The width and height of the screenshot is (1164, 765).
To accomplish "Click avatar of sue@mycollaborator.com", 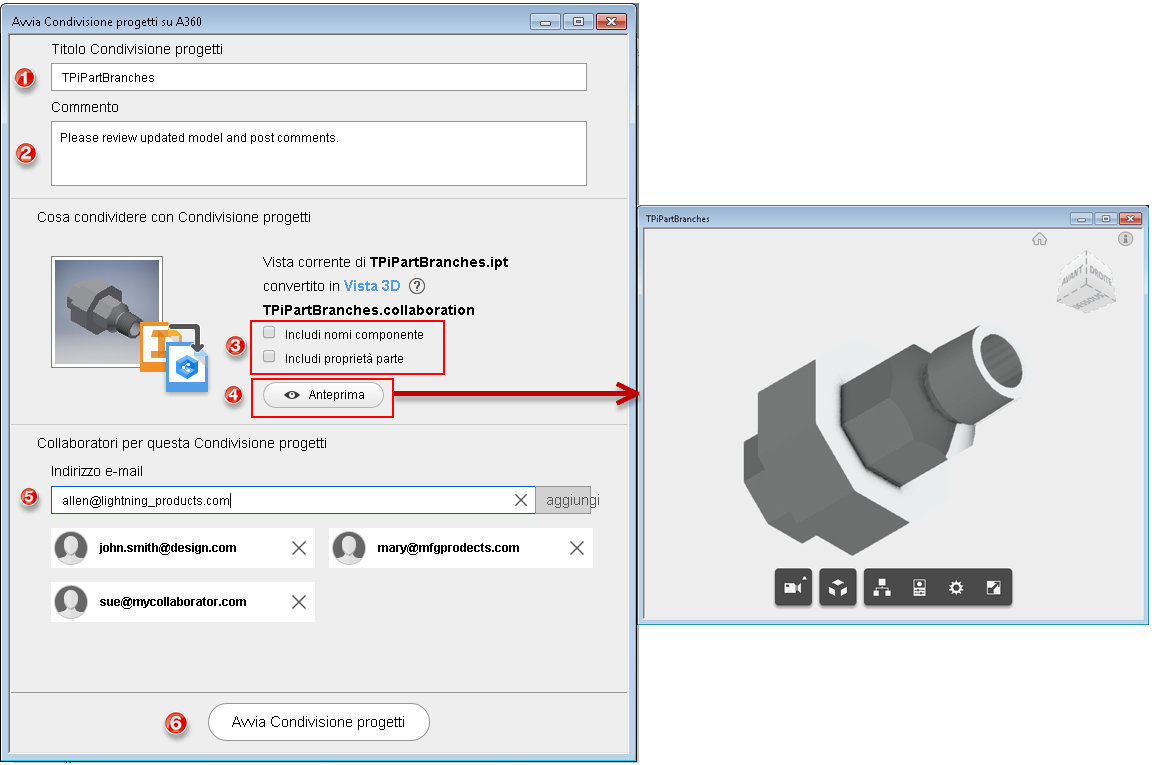I will pos(71,602).
